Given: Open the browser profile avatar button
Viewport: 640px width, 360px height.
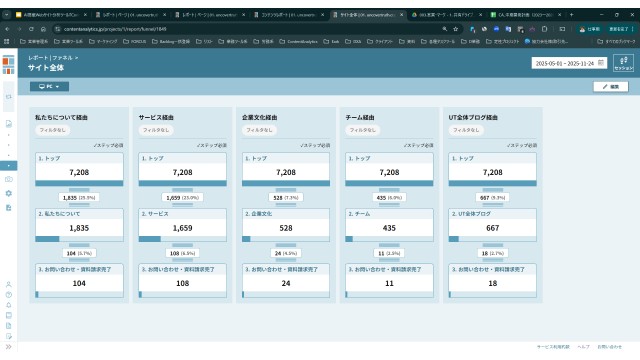Looking at the screenshot, I should pyautogui.click(x=589, y=29).
